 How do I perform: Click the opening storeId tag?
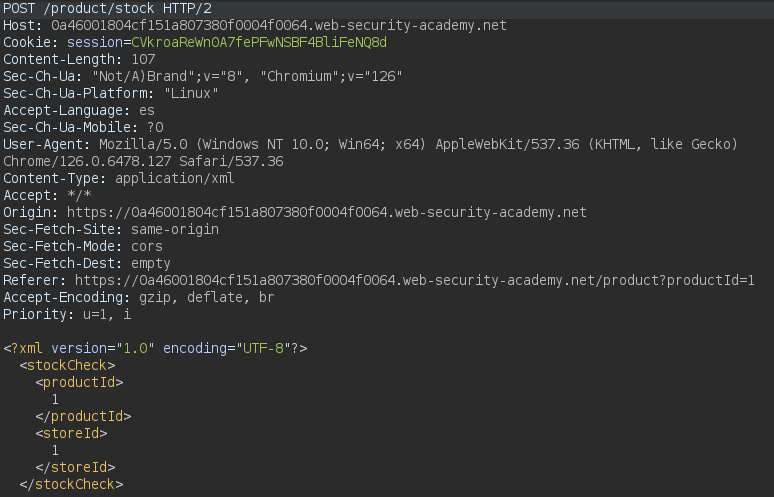point(71,433)
